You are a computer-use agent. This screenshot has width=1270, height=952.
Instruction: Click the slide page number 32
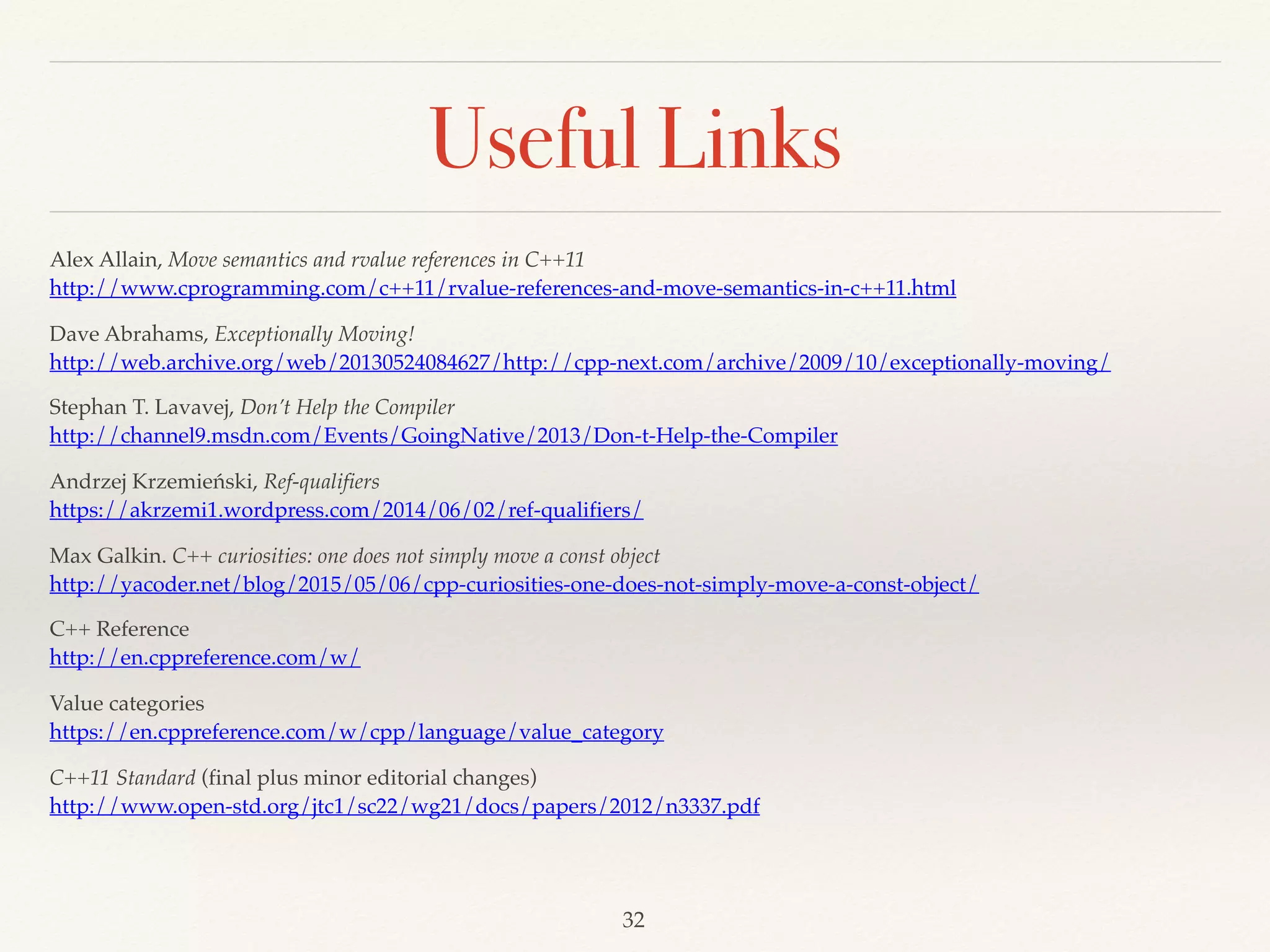coord(634,920)
